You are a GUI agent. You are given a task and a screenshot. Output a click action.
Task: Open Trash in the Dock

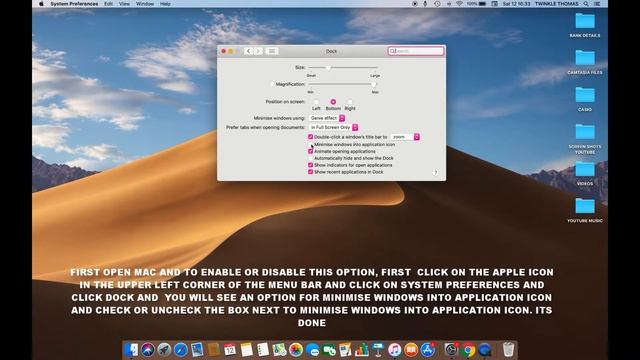click(x=508, y=350)
